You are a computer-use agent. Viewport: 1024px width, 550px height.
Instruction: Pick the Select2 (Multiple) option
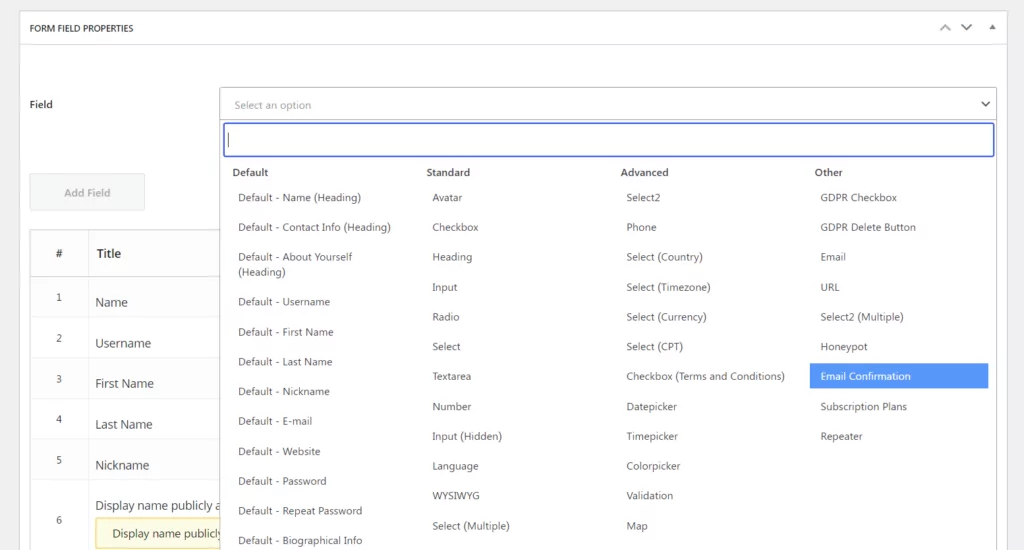pos(861,317)
